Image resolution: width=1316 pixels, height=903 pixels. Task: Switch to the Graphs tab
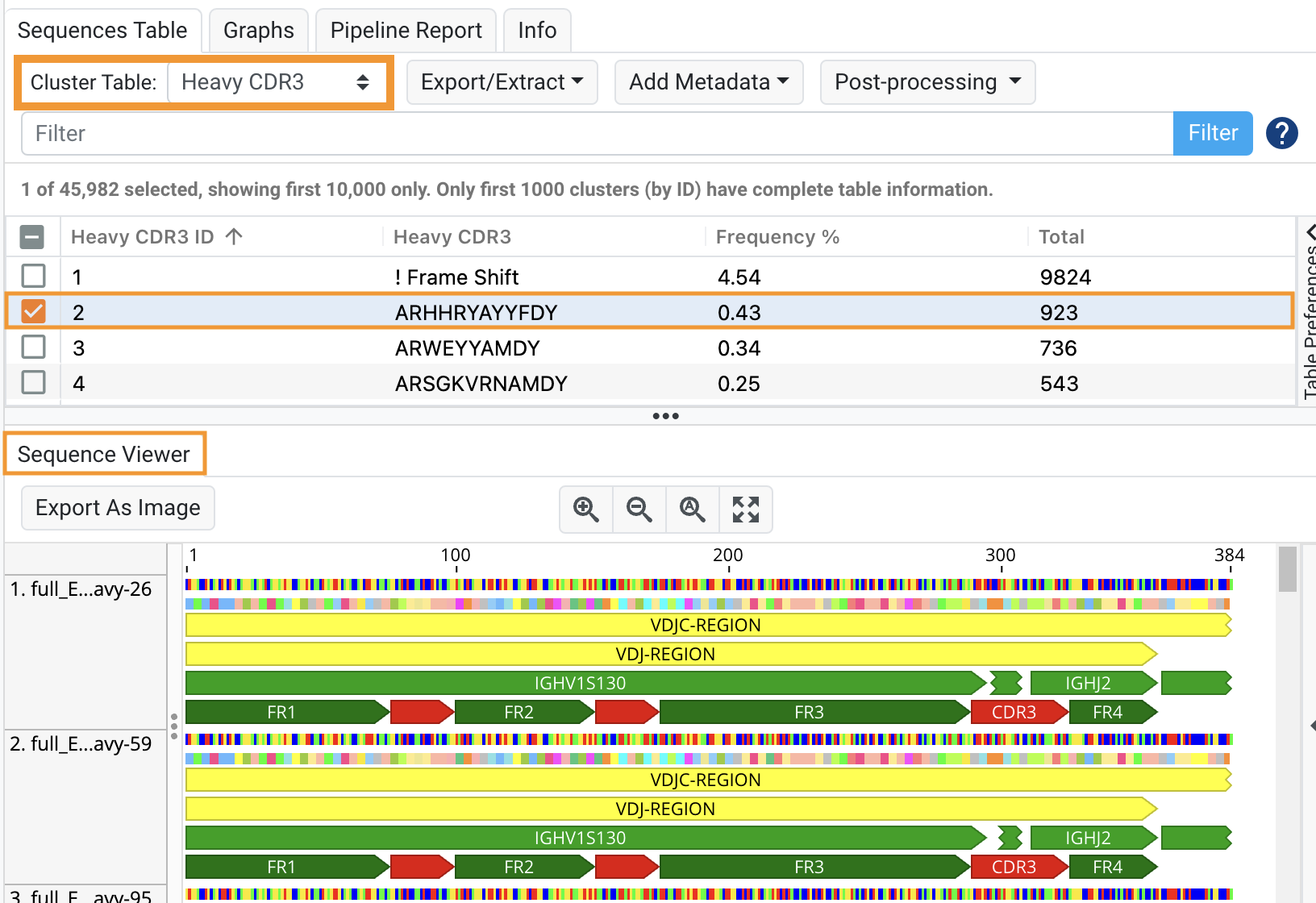259,31
